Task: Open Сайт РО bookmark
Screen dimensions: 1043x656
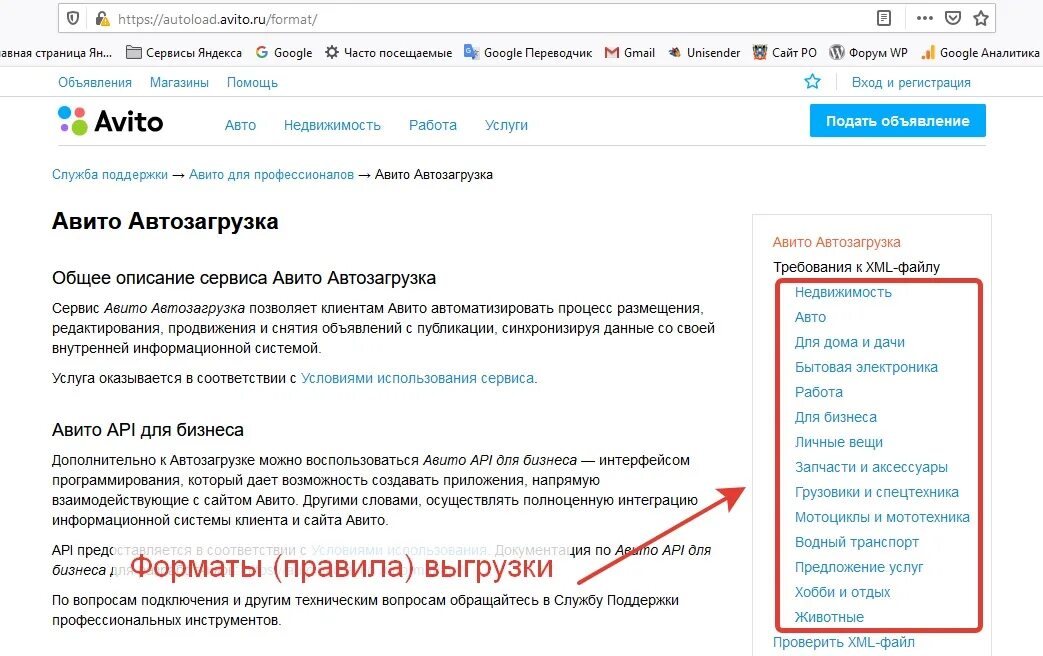Action: click(x=785, y=53)
